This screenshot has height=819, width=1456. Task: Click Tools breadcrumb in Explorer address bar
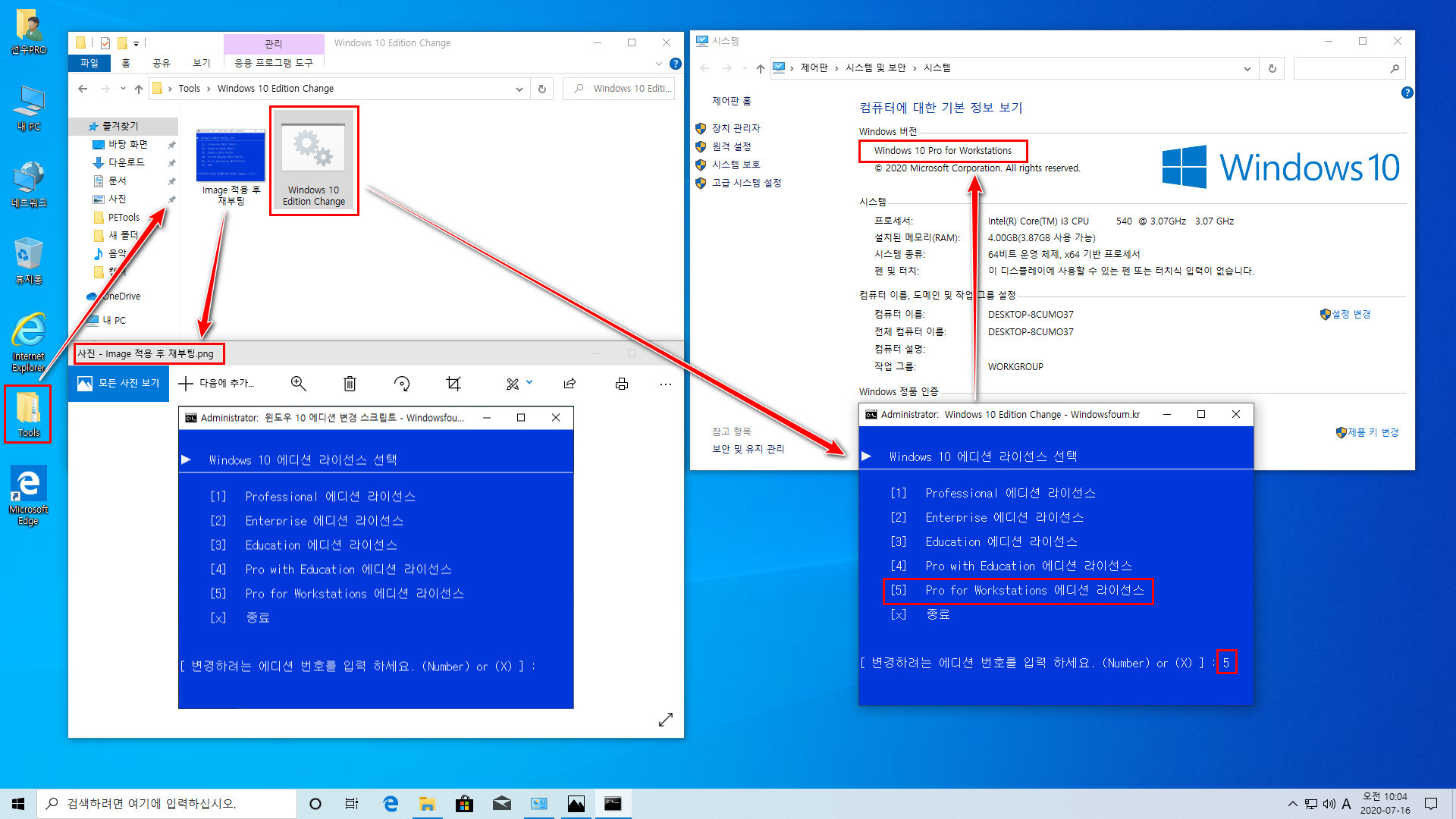click(189, 89)
